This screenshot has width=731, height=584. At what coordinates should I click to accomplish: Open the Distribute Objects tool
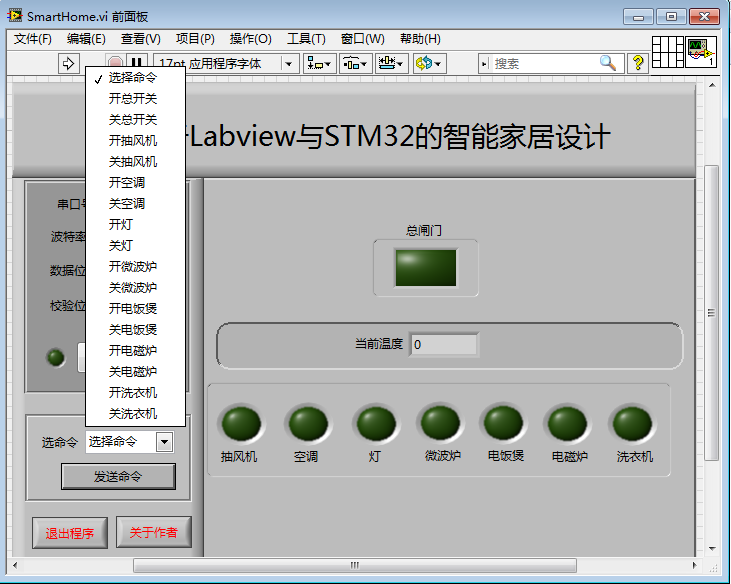click(x=355, y=63)
